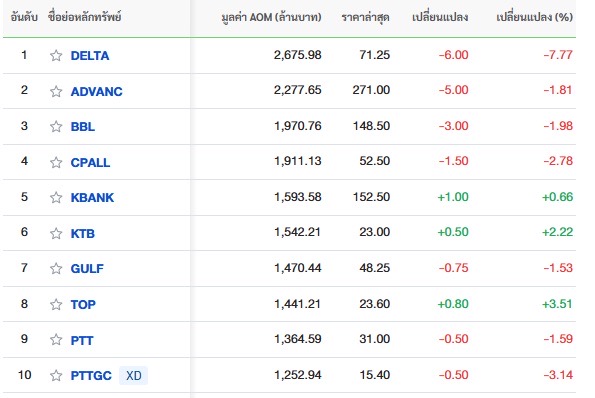Image resolution: width=595 pixels, height=398 pixels.
Task: Click the star beside KTB
Action: click(x=56, y=233)
